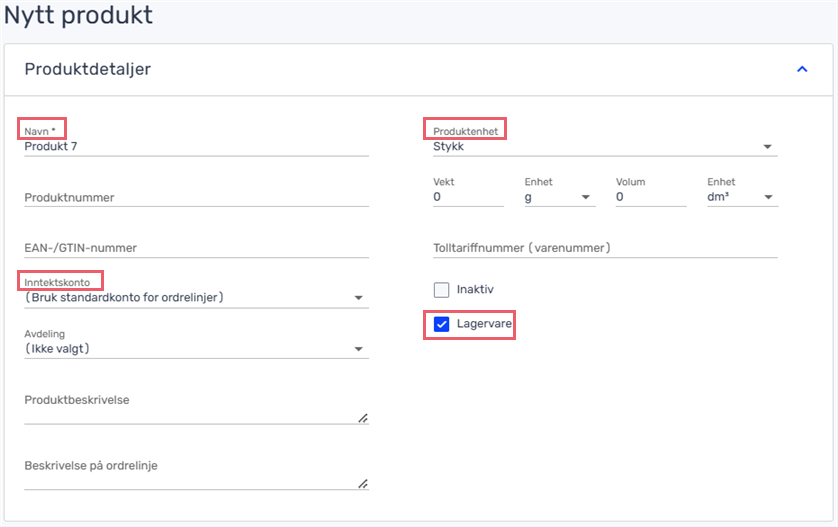Expand the Inntektskonto dropdown arrow
Screen dimensions: 838x527
point(359,298)
